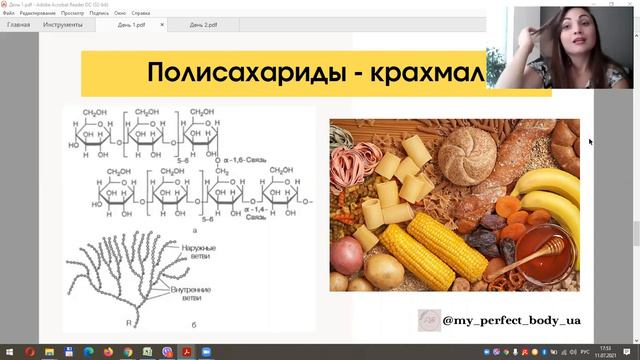Open the Редактирование menu
Screen dimensions: 640x360
tap(38, 13)
